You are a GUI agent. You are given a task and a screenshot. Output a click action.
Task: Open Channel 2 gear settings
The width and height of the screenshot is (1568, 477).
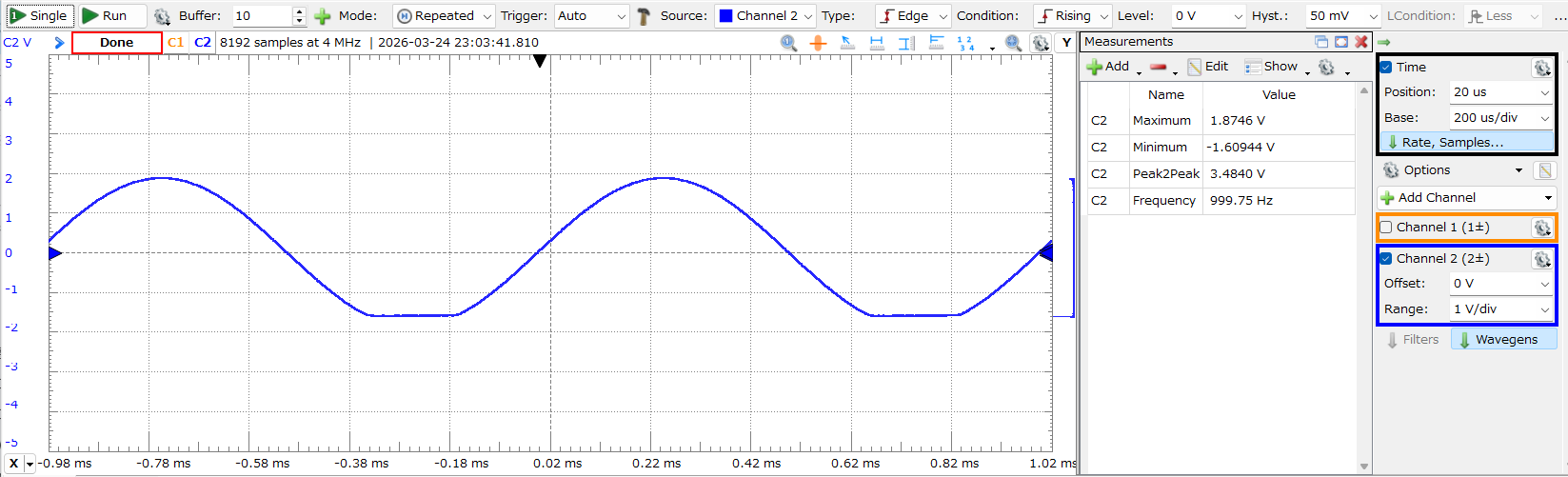point(1541,259)
